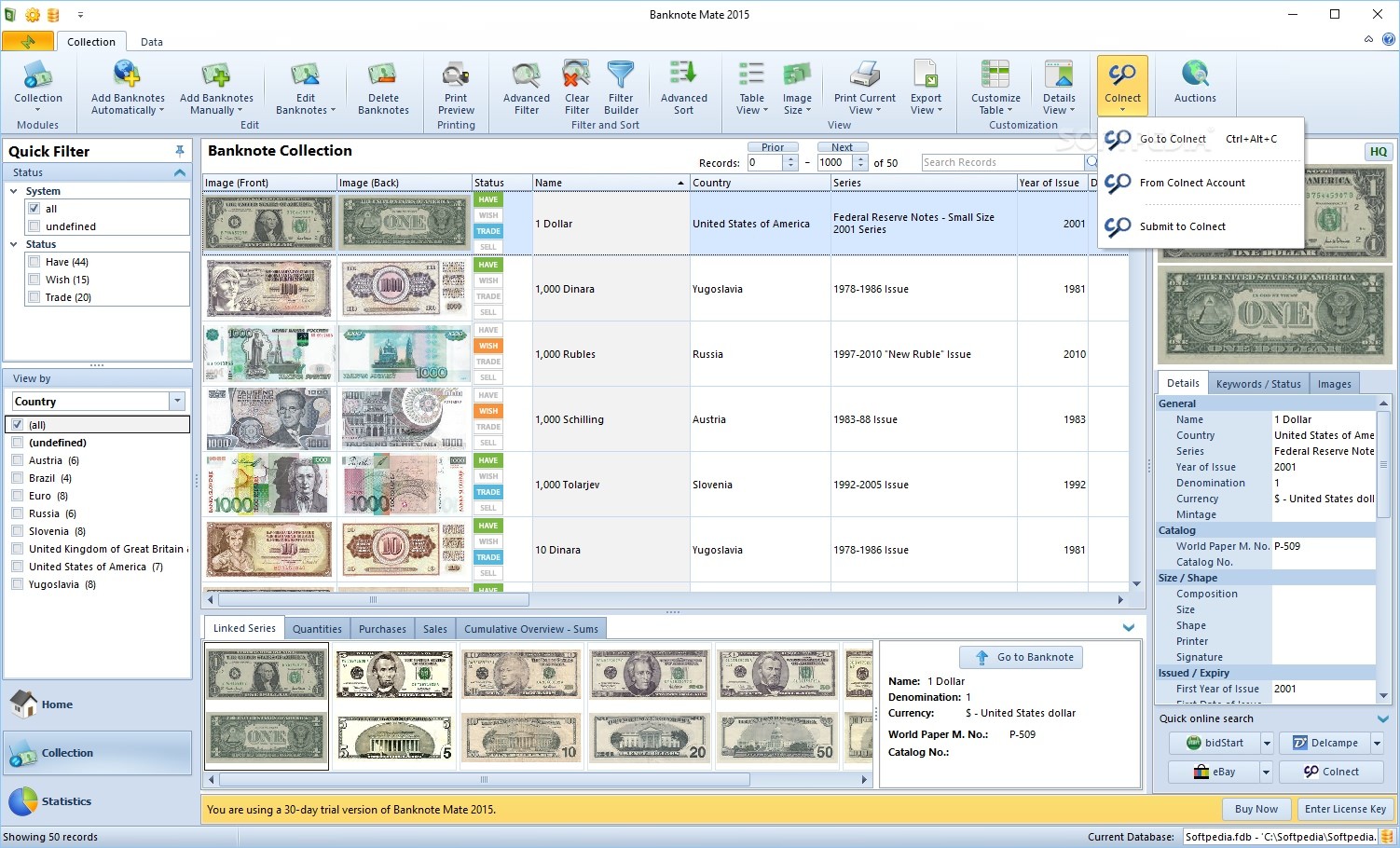The image size is (1400, 848).
Task: Click the HQ image quality icon
Action: [1379, 152]
